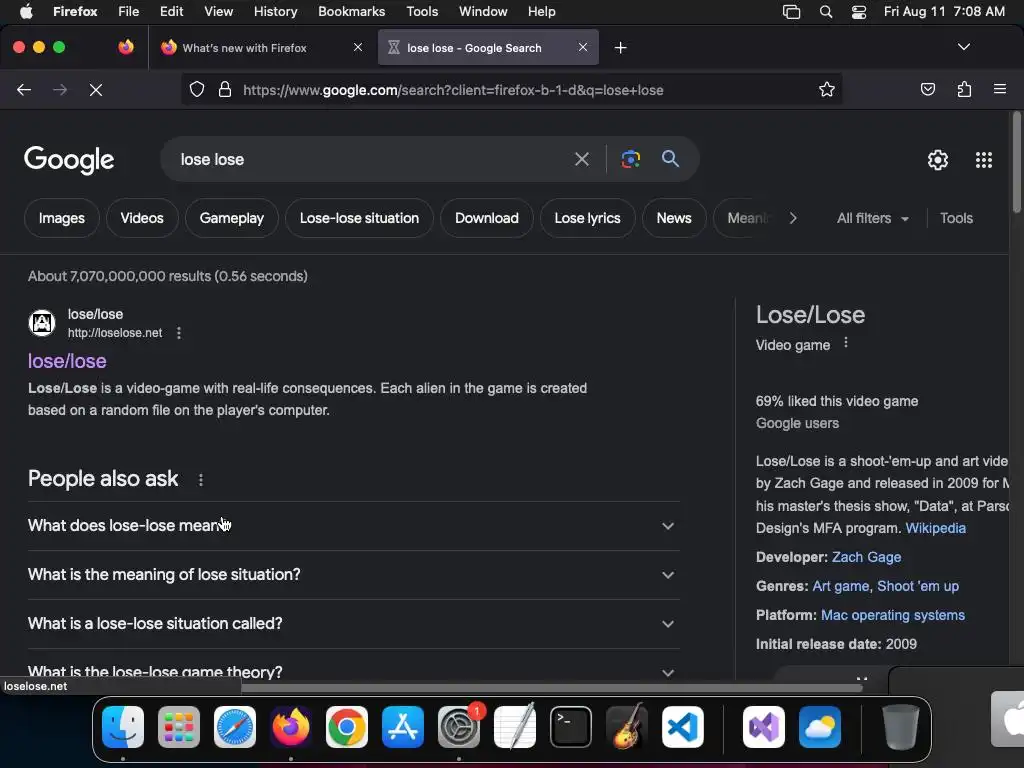Expand What does lose-lose mean question

coord(353,526)
